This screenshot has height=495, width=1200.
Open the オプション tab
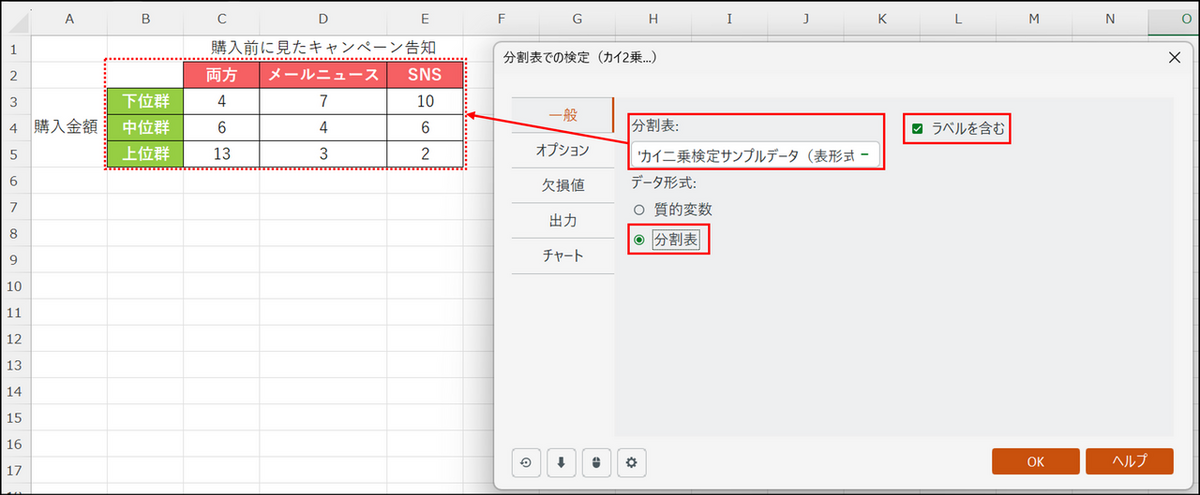pyautogui.click(x=562, y=150)
